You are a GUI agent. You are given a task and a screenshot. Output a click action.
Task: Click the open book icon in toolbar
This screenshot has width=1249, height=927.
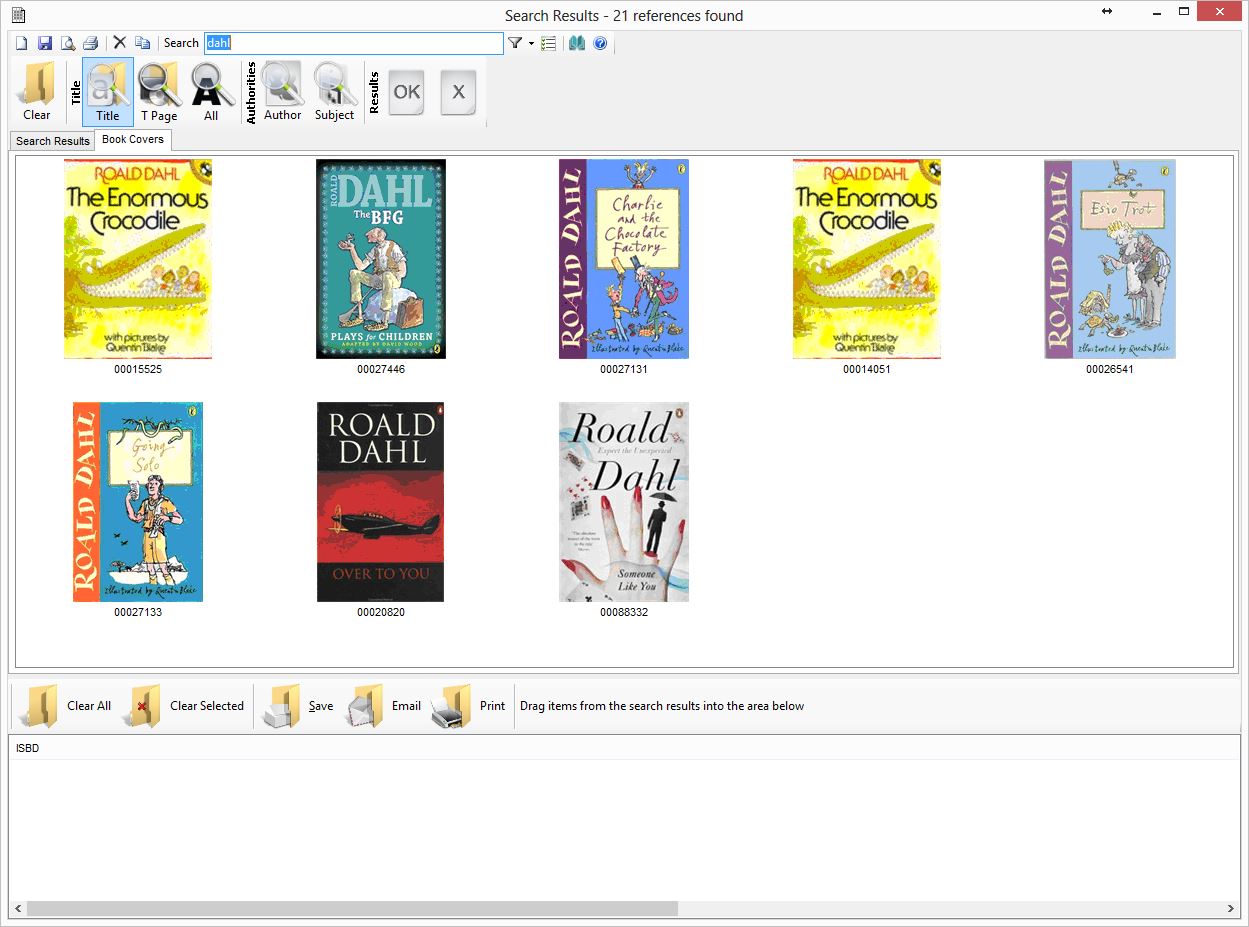click(x=577, y=43)
